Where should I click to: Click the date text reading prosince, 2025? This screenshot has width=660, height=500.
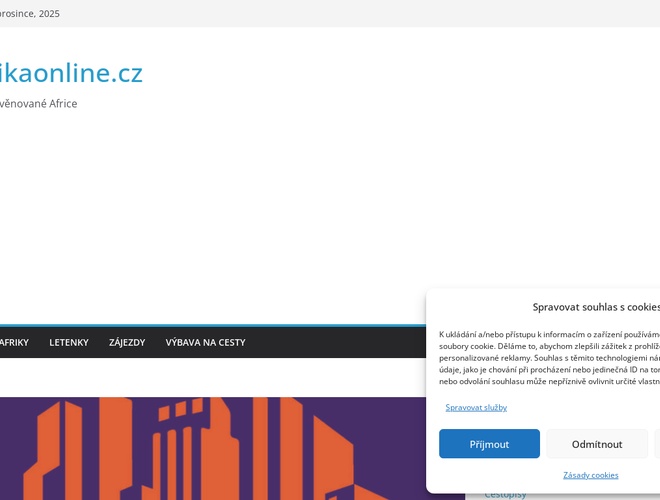[x=29, y=13]
